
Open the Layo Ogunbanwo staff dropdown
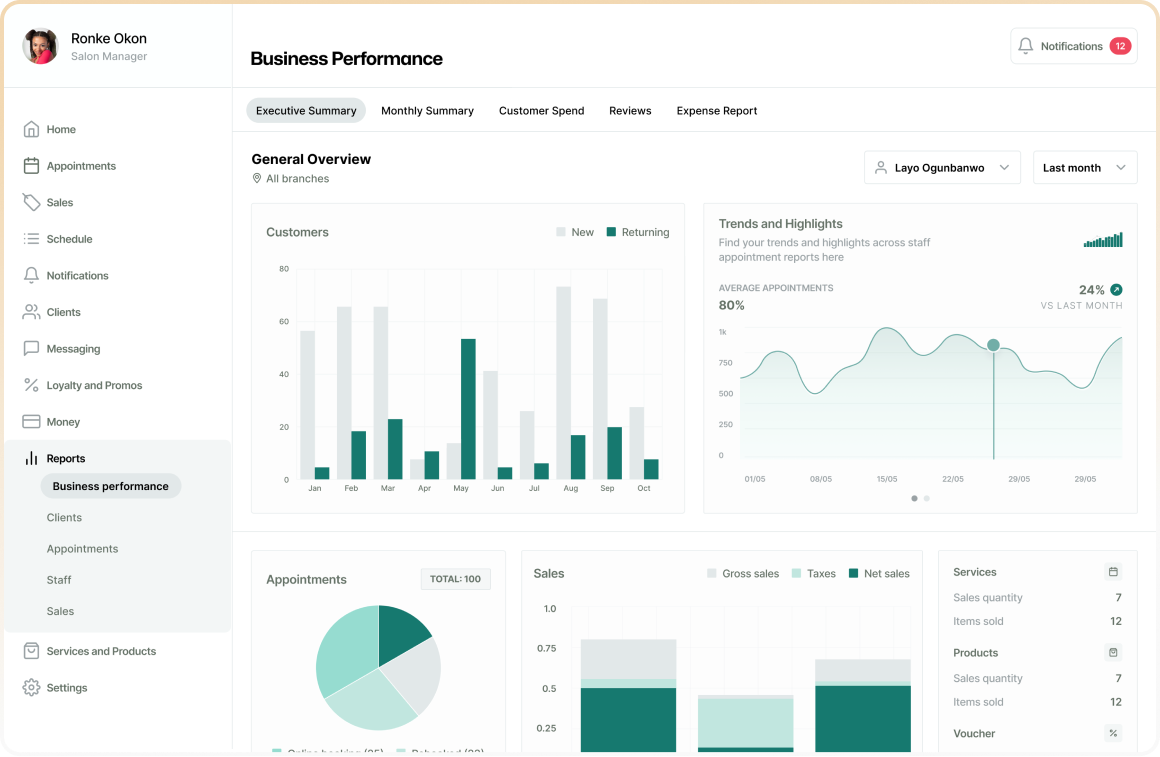click(941, 168)
